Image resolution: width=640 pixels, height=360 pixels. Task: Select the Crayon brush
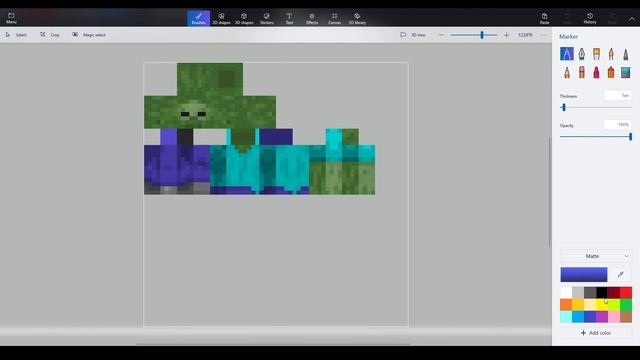596,73
